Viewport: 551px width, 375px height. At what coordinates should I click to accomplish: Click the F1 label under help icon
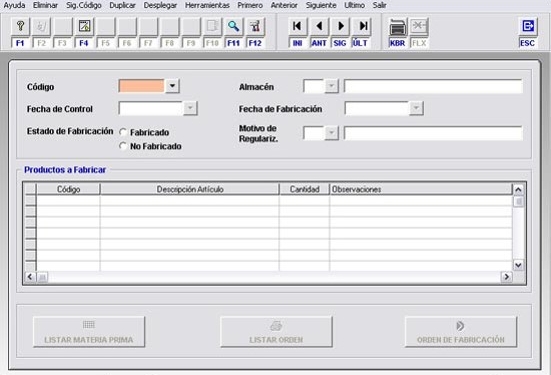[20, 43]
